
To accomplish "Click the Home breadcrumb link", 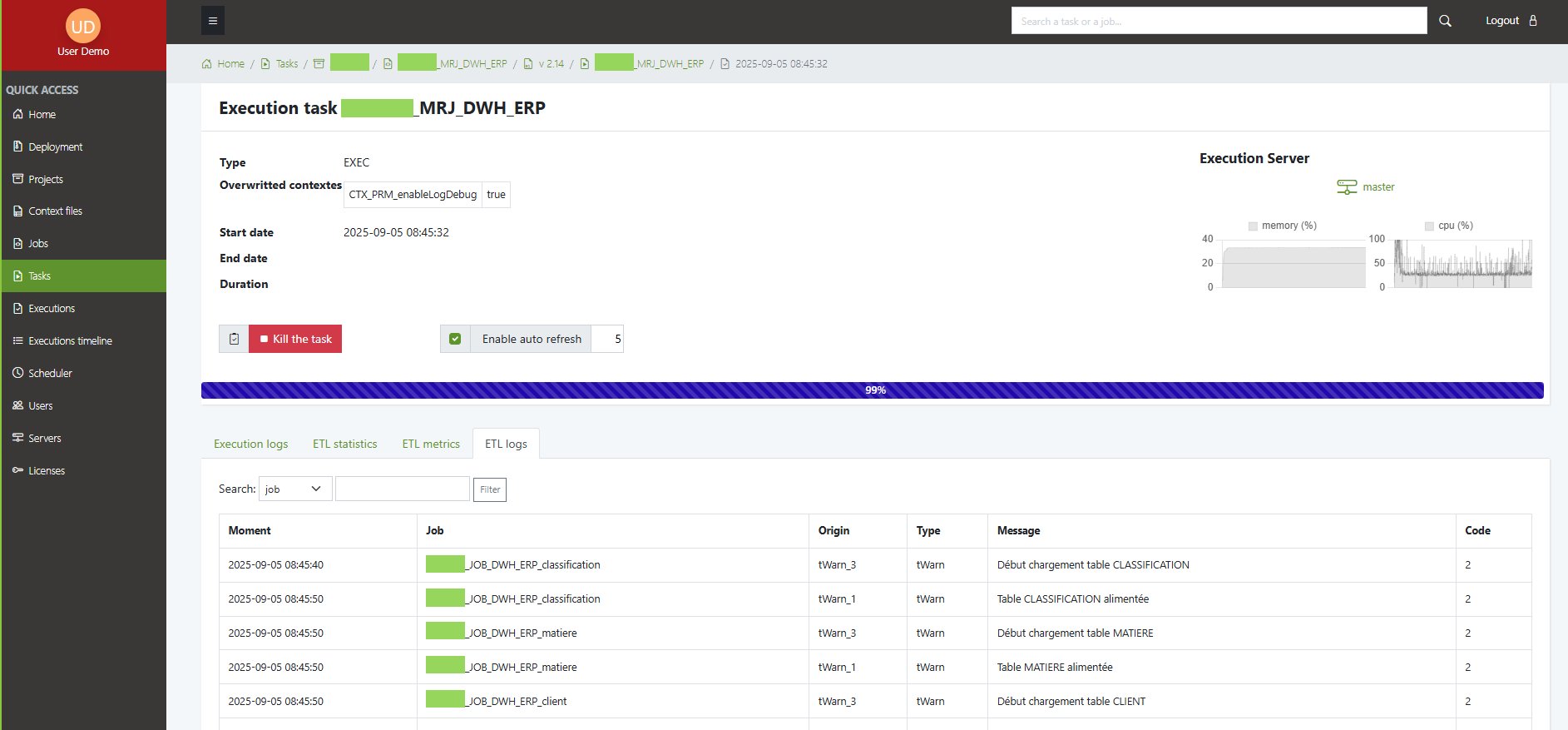I will coord(230,64).
